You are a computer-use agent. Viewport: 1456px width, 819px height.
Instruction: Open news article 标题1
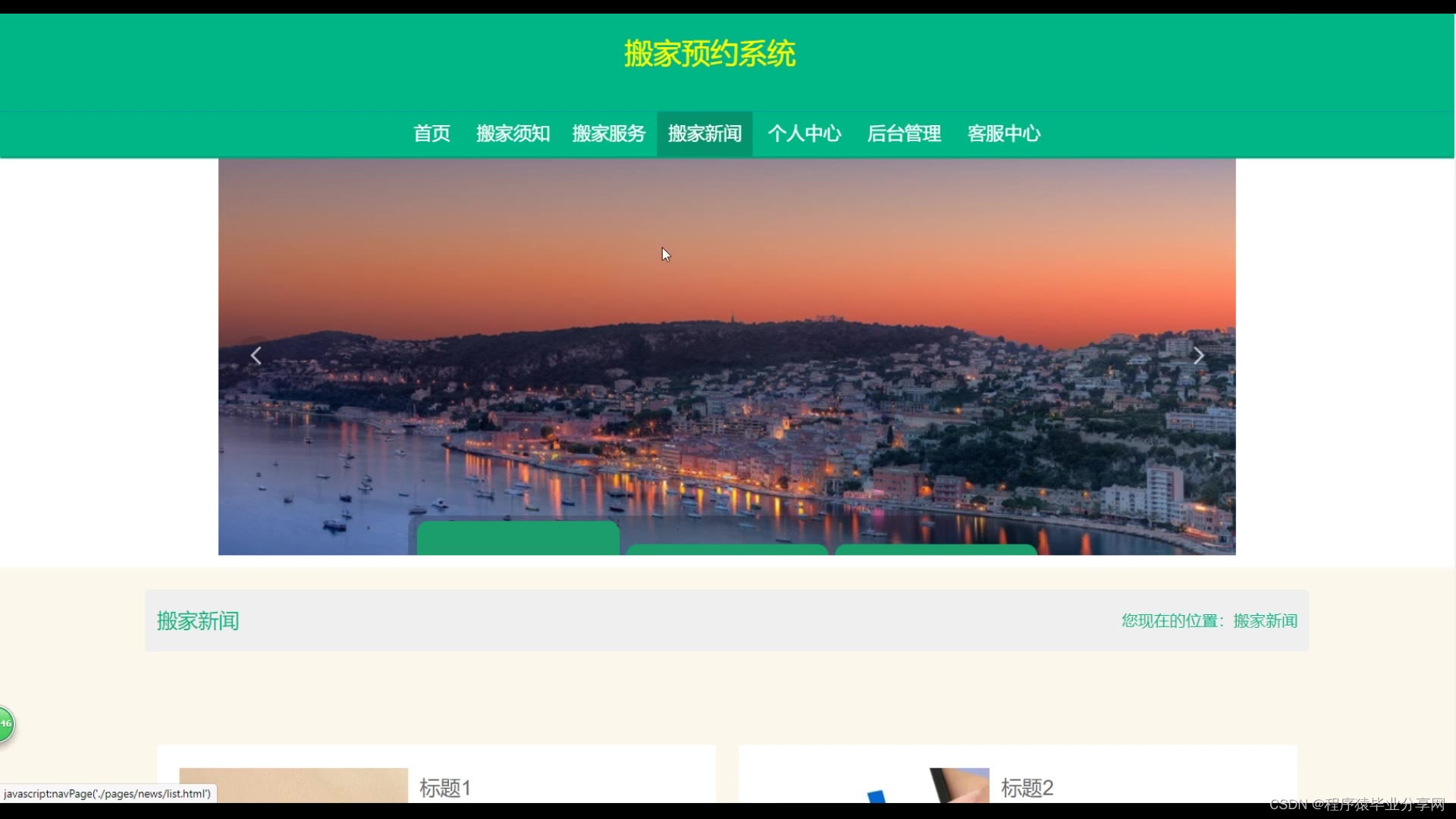[x=445, y=788]
